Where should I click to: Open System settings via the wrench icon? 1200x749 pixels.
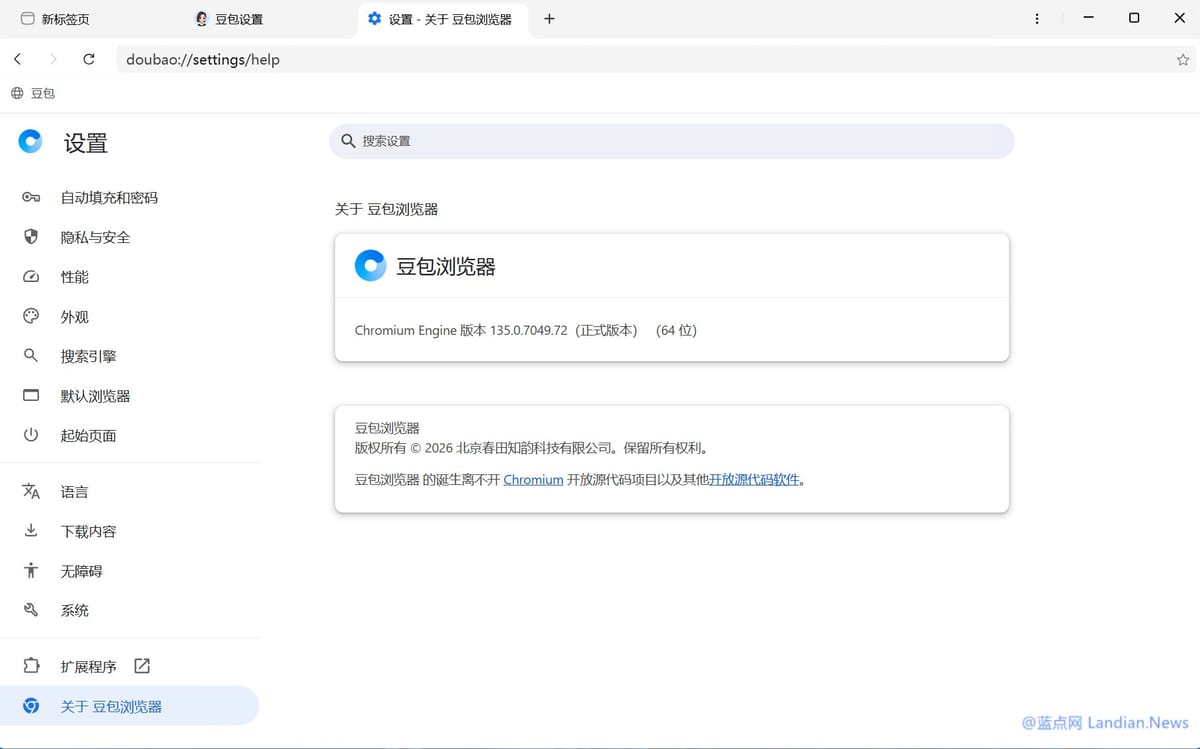point(31,610)
